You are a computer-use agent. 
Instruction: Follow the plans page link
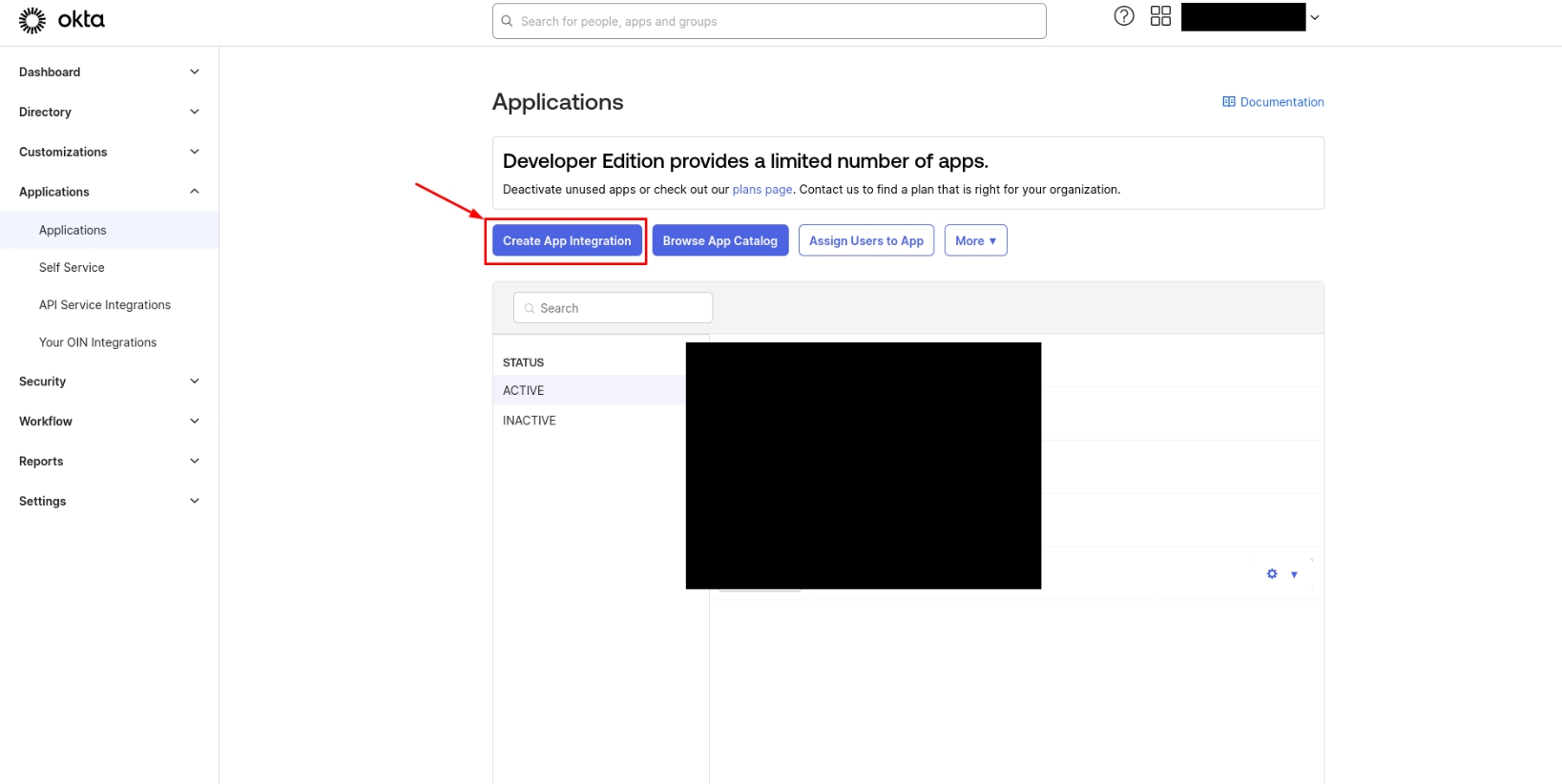[x=761, y=190]
